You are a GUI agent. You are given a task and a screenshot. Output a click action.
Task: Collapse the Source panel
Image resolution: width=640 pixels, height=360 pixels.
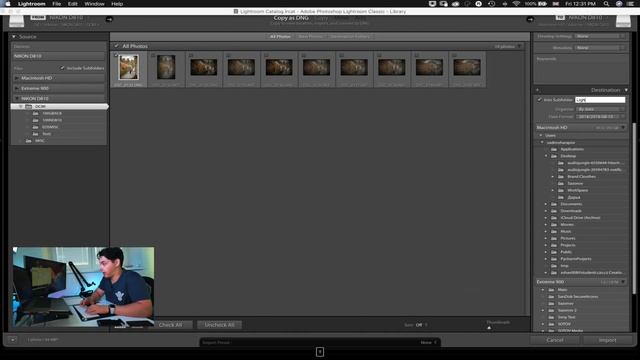[13, 37]
